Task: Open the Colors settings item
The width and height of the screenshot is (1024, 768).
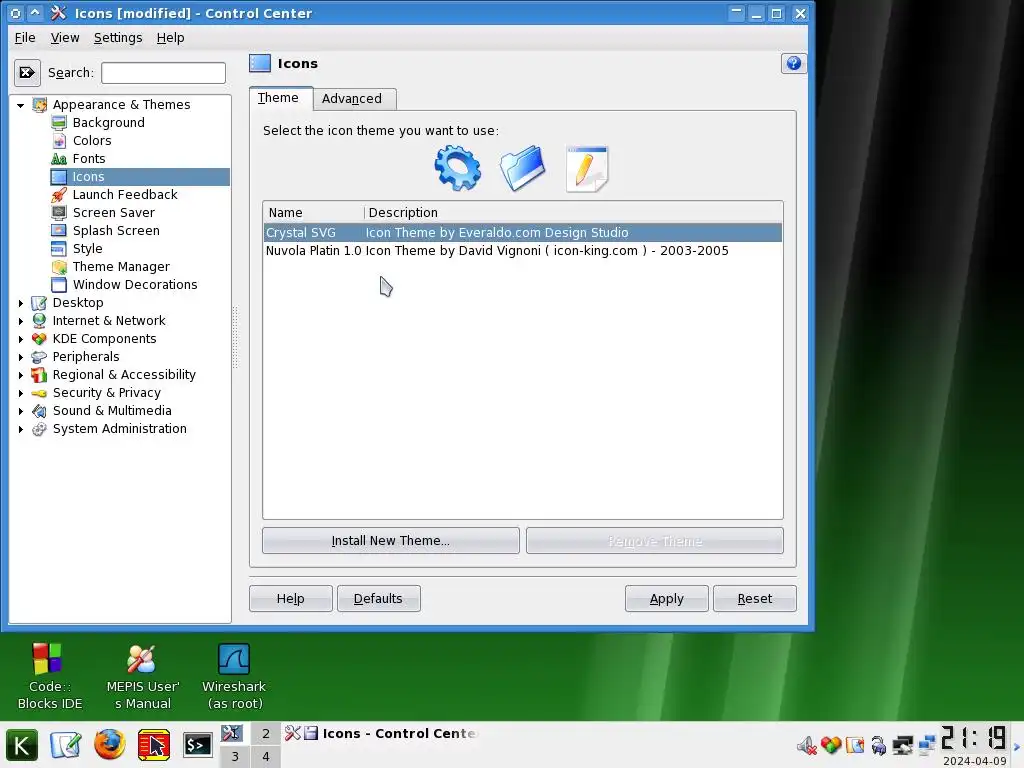Action: point(91,141)
